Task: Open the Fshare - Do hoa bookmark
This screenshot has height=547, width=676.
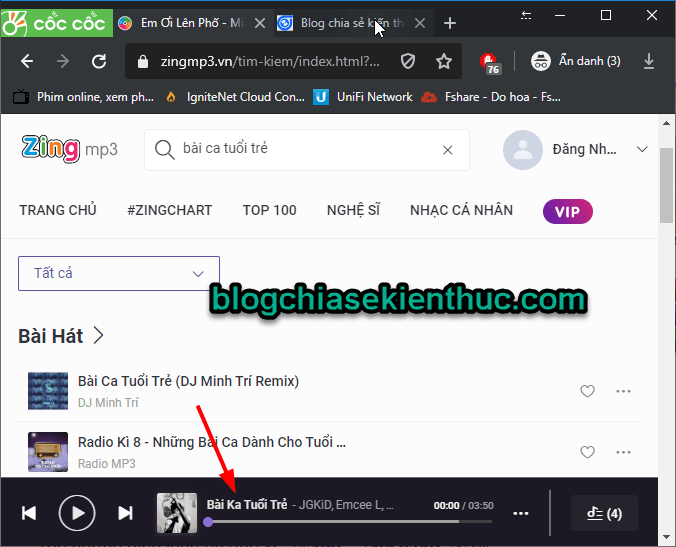Action: (491, 97)
